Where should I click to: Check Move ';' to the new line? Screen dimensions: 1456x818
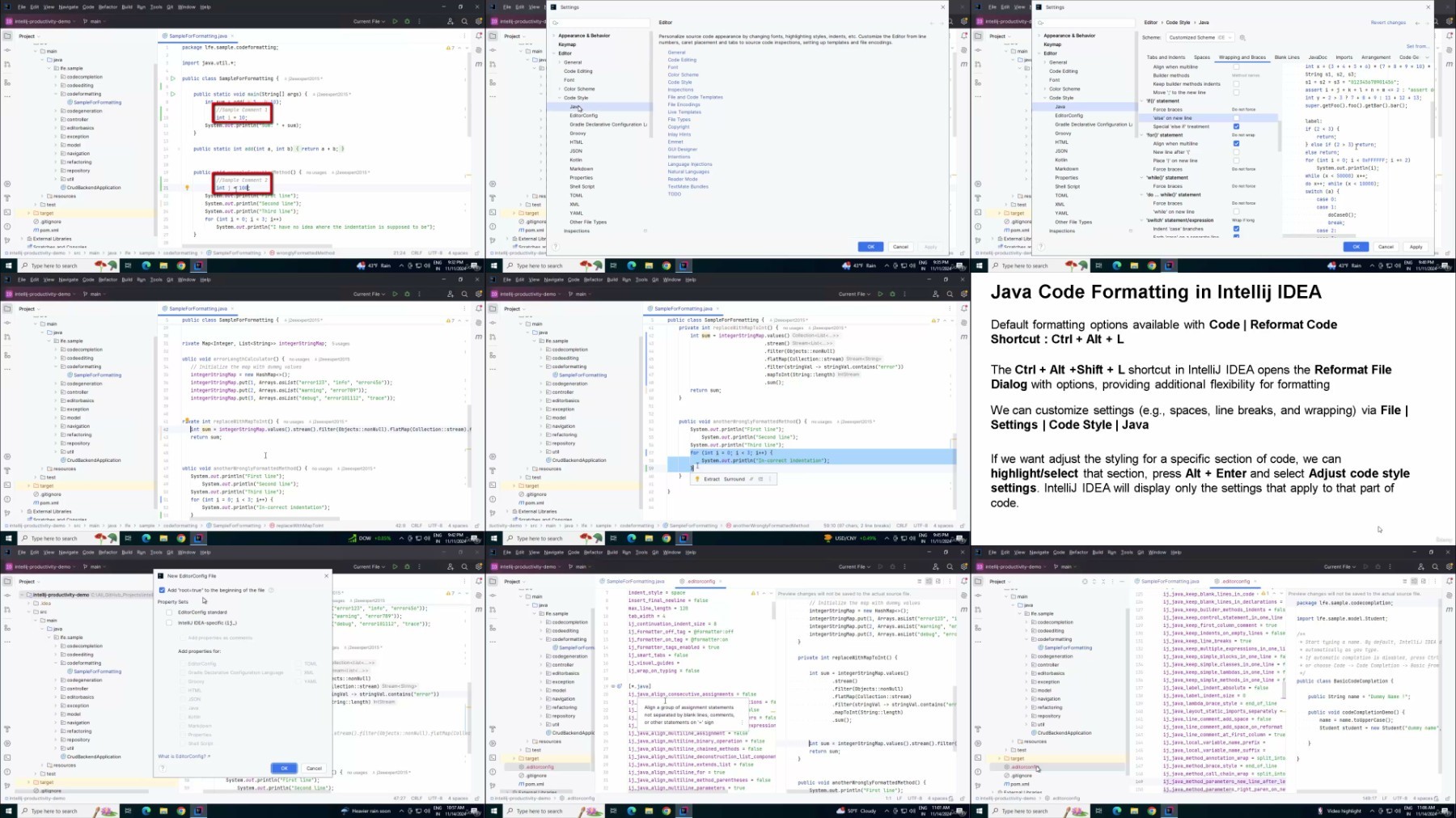pos(1236,92)
